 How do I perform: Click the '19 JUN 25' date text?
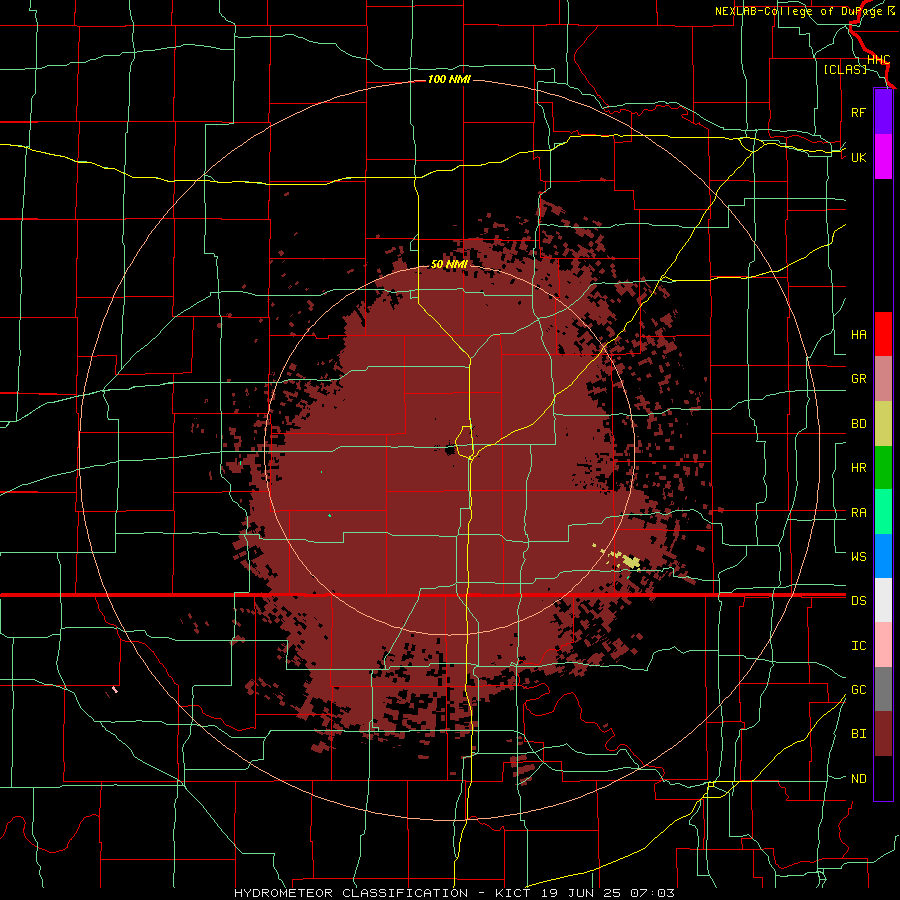pos(581,893)
